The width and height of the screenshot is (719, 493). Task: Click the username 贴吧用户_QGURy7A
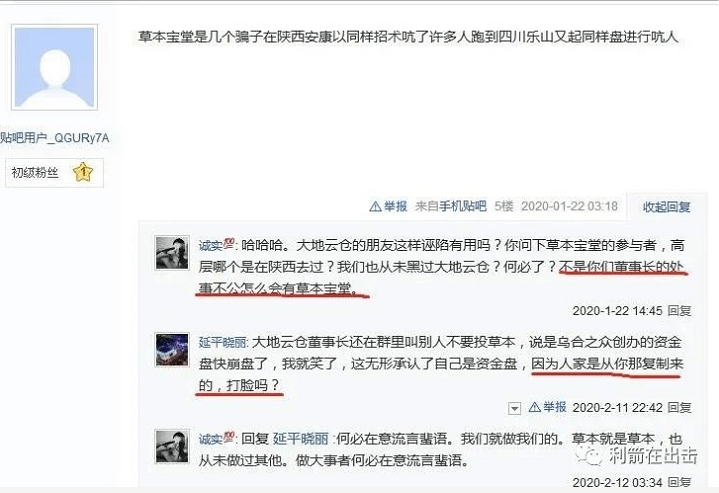[55, 138]
